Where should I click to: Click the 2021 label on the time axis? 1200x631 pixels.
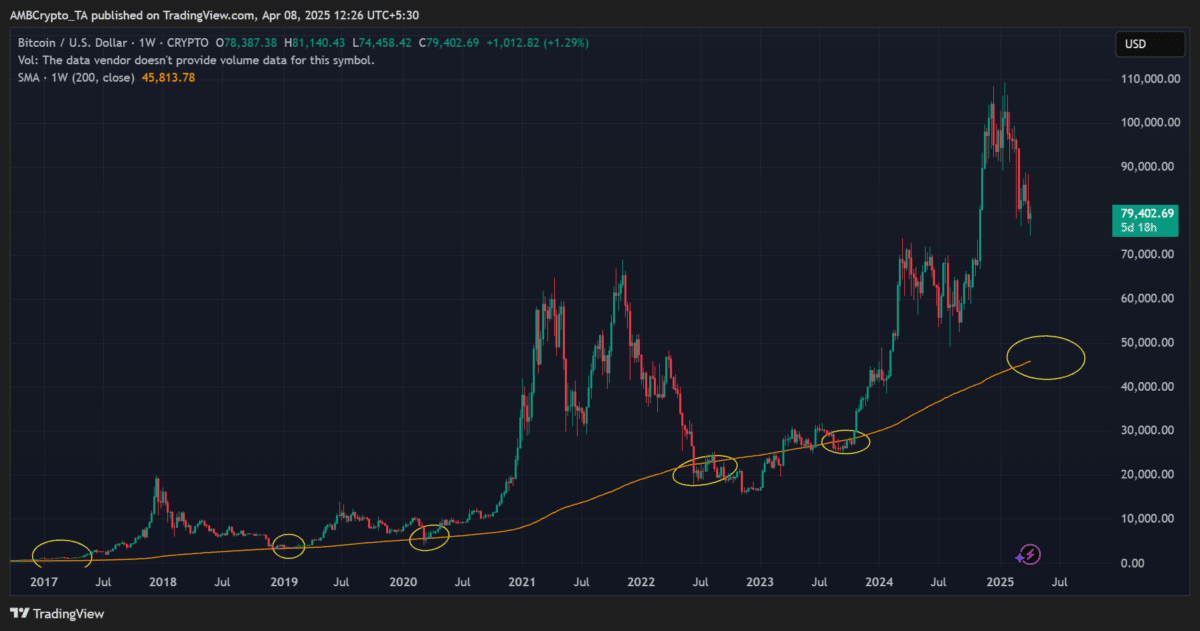click(522, 581)
